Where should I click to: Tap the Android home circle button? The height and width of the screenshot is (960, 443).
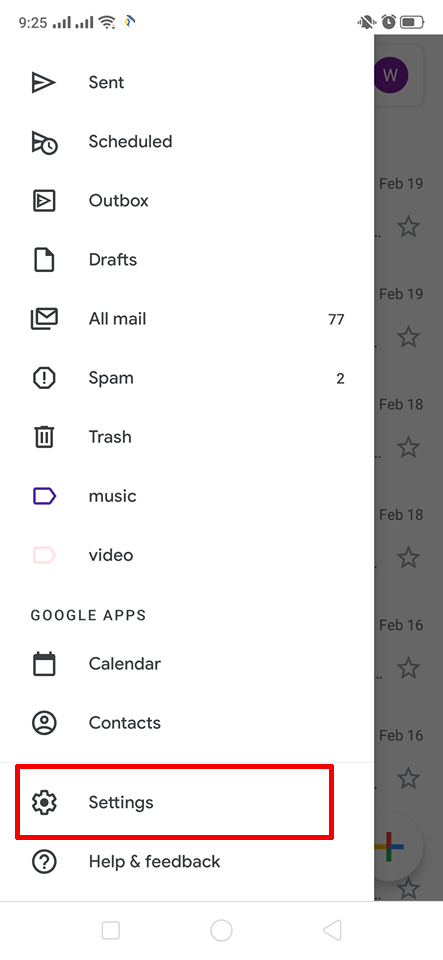[x=222, y=931]
